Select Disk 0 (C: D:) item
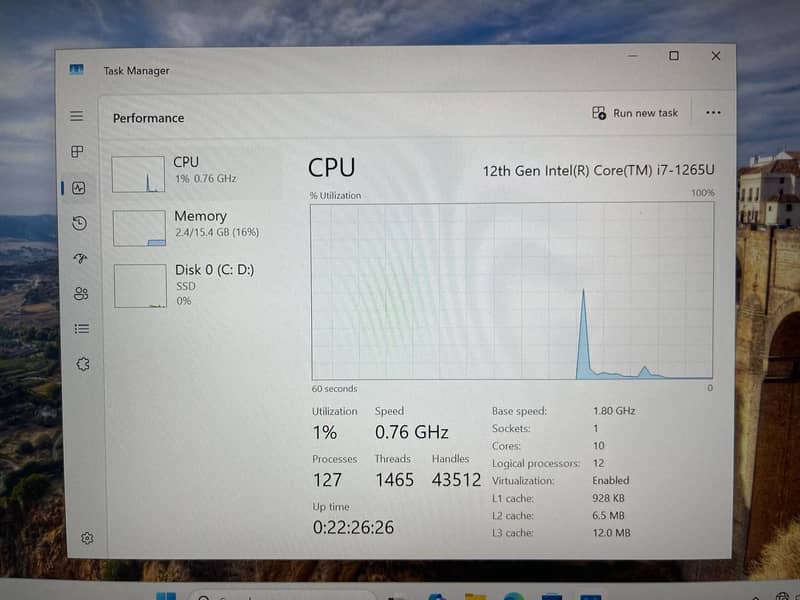Image resolution: width=800 pixels, height=600 pixels. tap(196, 285)
